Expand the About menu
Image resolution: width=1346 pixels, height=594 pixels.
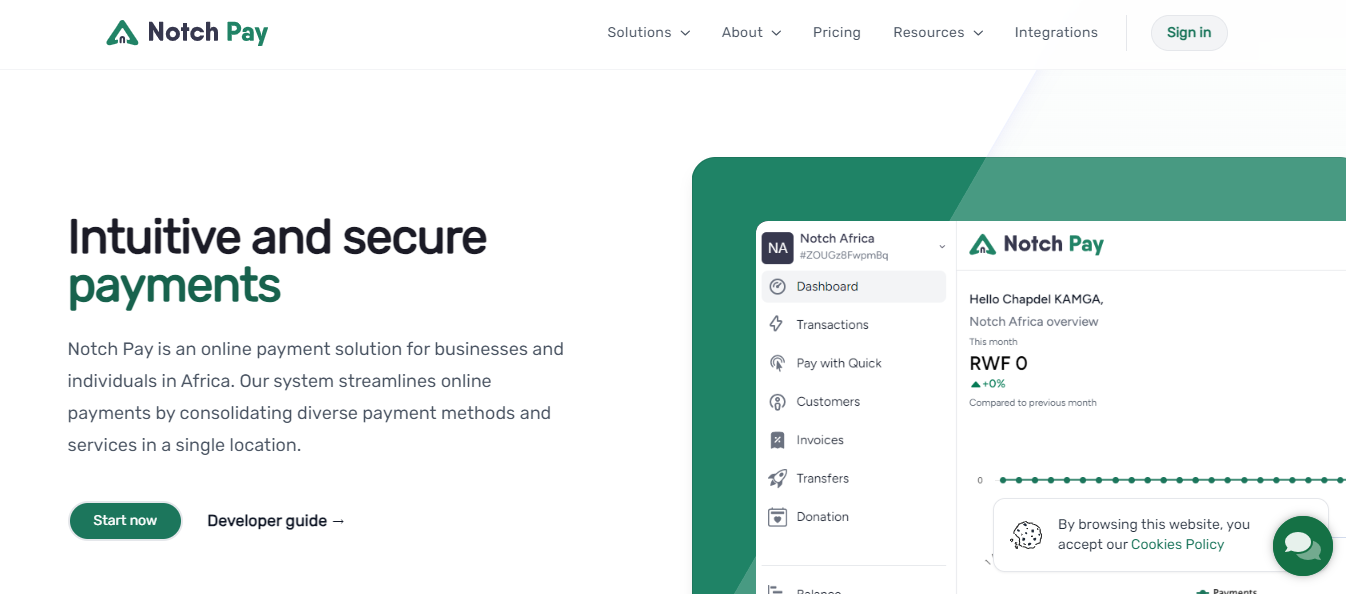pyautogui.click(x=752, y=33)
